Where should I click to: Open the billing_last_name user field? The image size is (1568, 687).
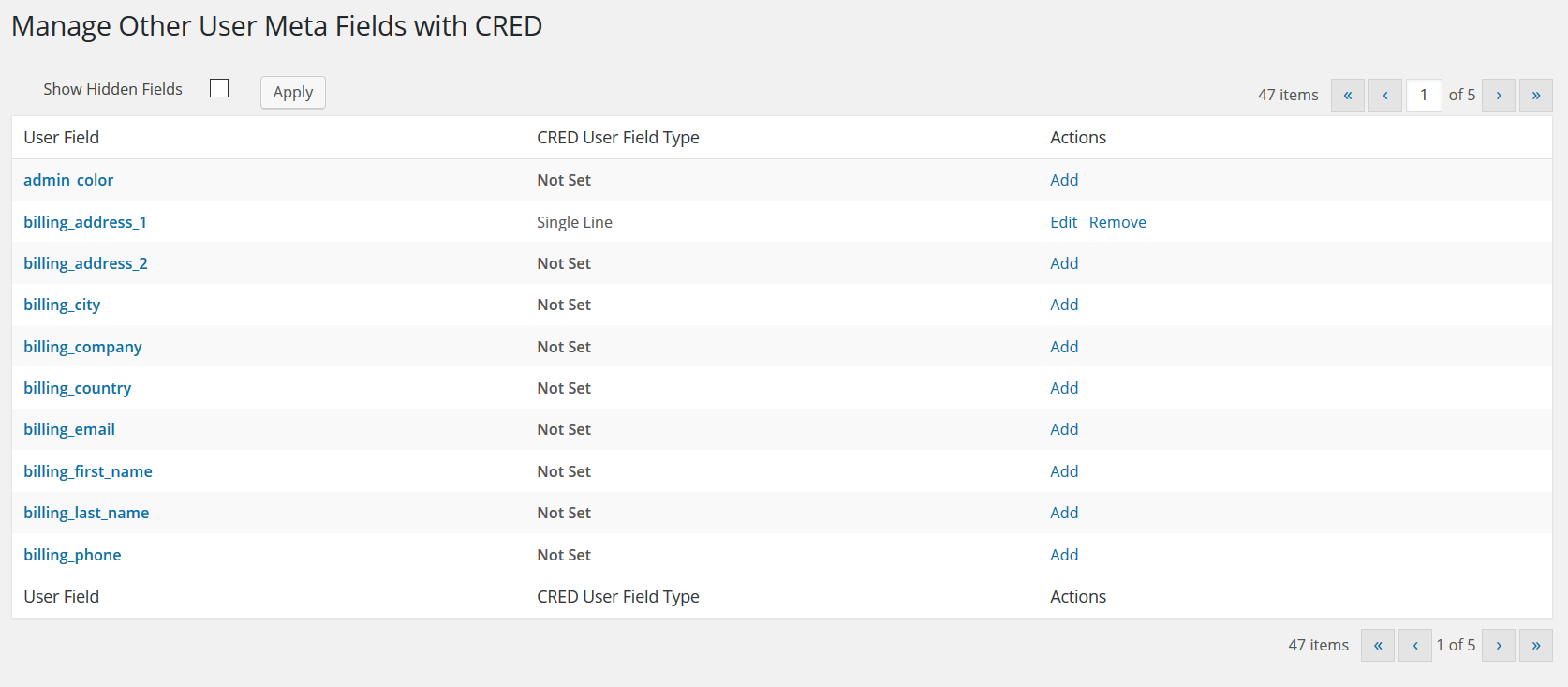[x=86, y=513]
